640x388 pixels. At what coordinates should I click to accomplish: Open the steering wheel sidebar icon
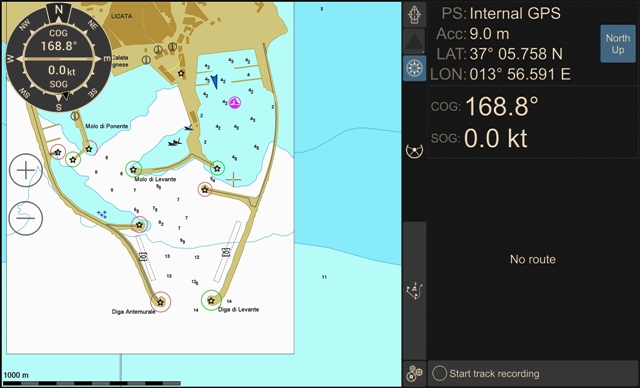click(x=415, y=151)
